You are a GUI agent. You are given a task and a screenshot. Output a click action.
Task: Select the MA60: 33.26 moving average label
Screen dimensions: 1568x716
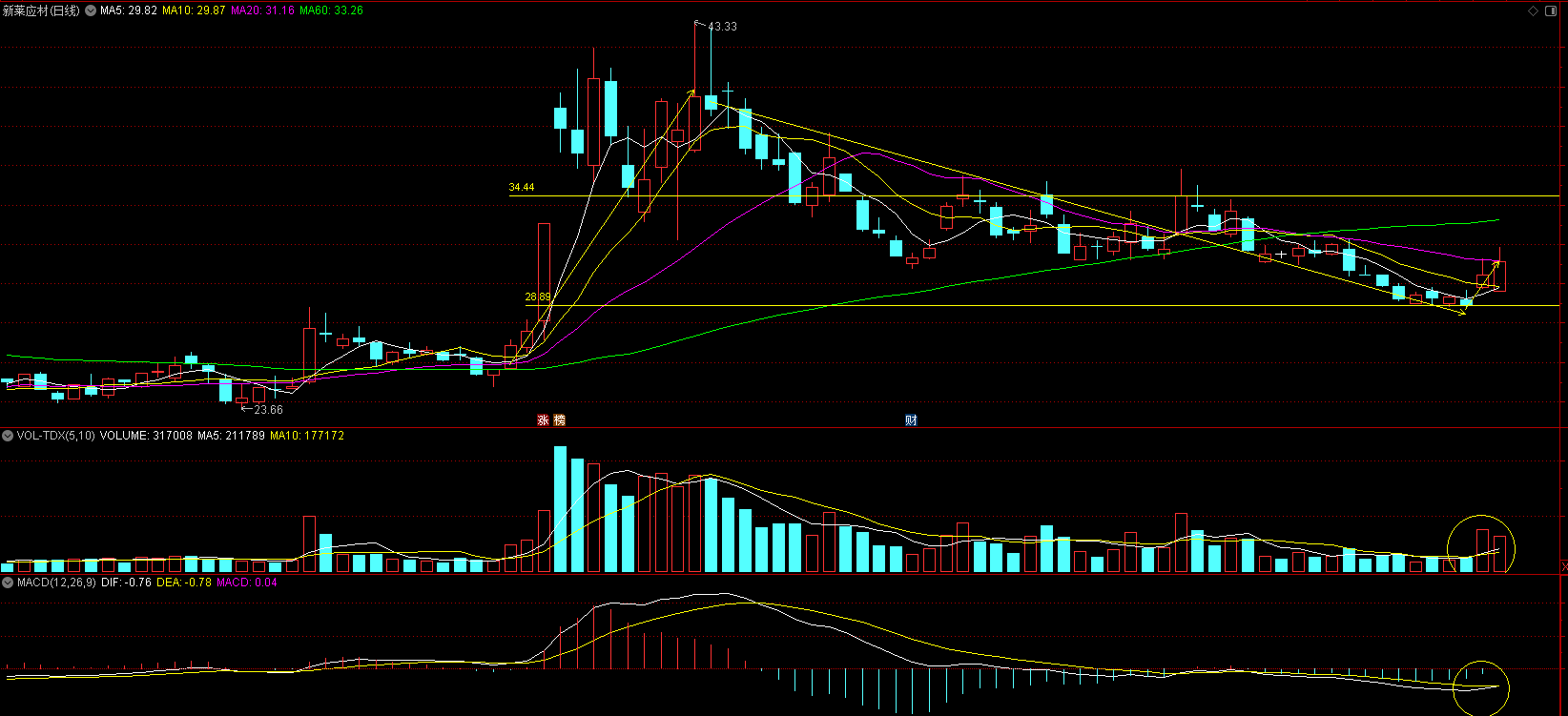(x=331, y=10)
